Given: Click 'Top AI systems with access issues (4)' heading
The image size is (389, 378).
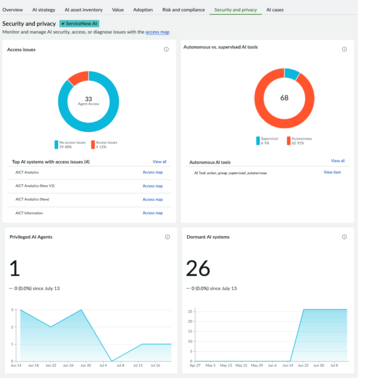Looking at the screenshot, I should 51,162.
